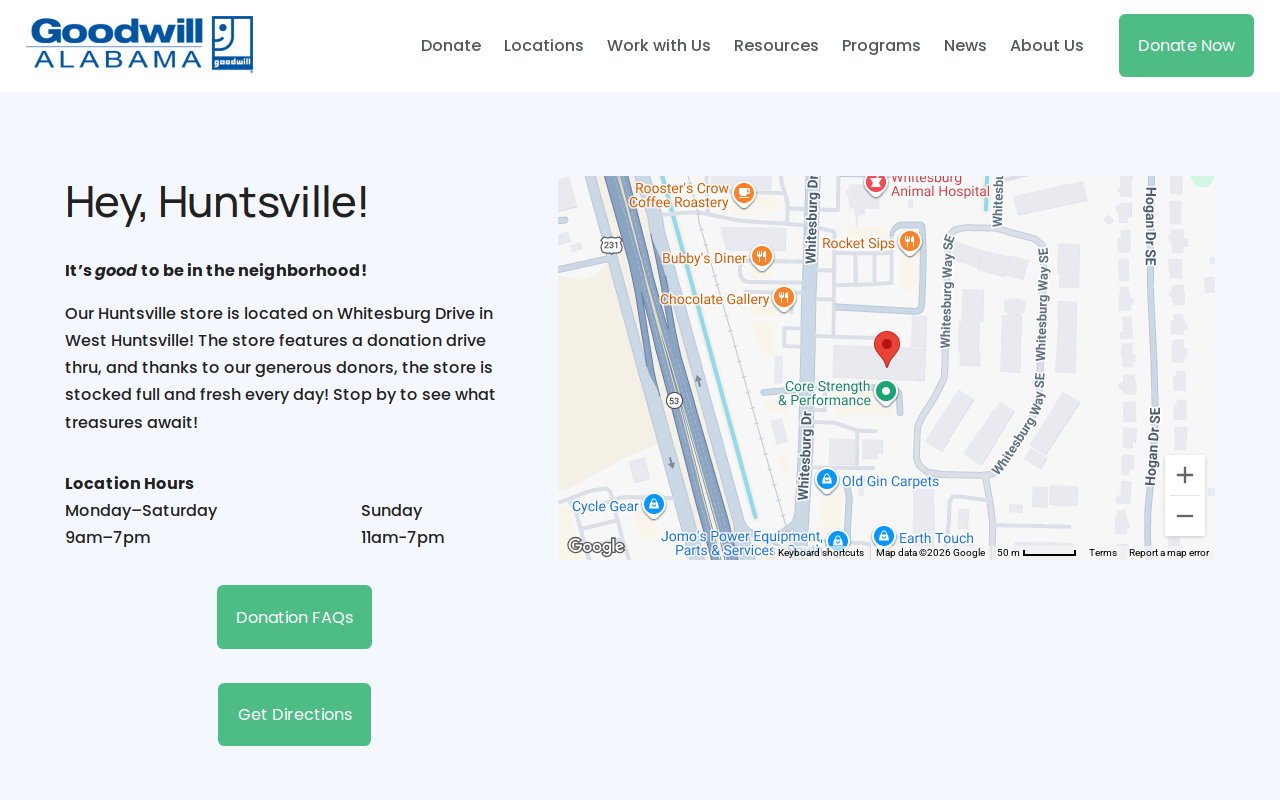
Task: Zoom out on the map
Action: 1185,516
